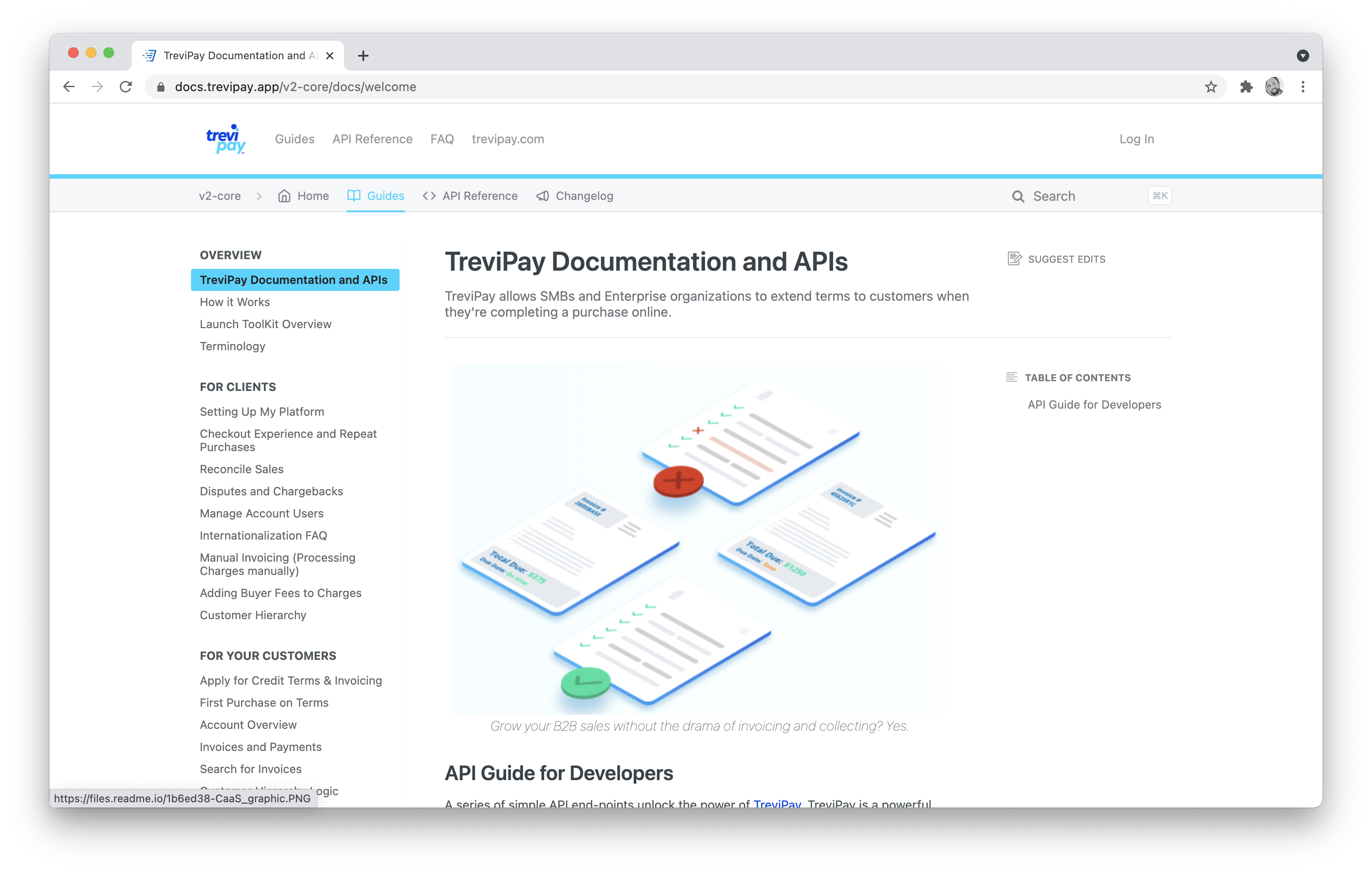The image size is (1372, 873).
Task: Open the TreviPay link in API Guide
Action: coord(778,801)
